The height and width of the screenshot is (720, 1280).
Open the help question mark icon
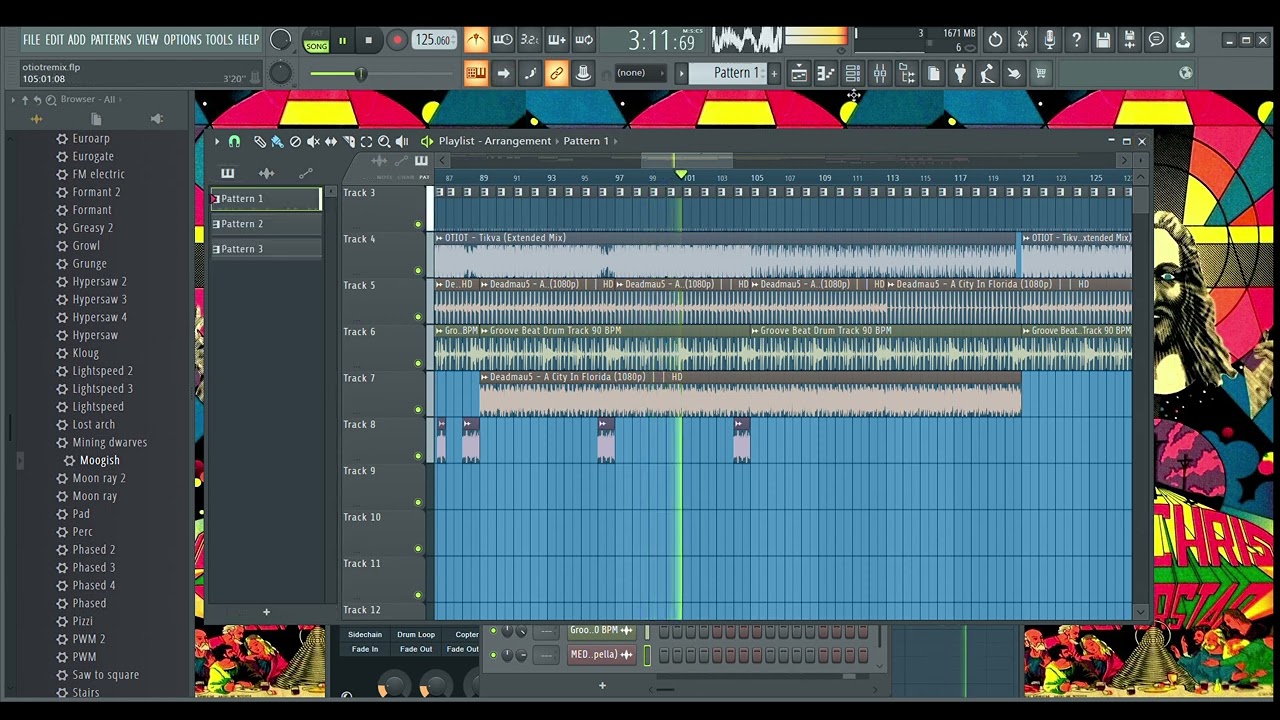click(1076, 40)
